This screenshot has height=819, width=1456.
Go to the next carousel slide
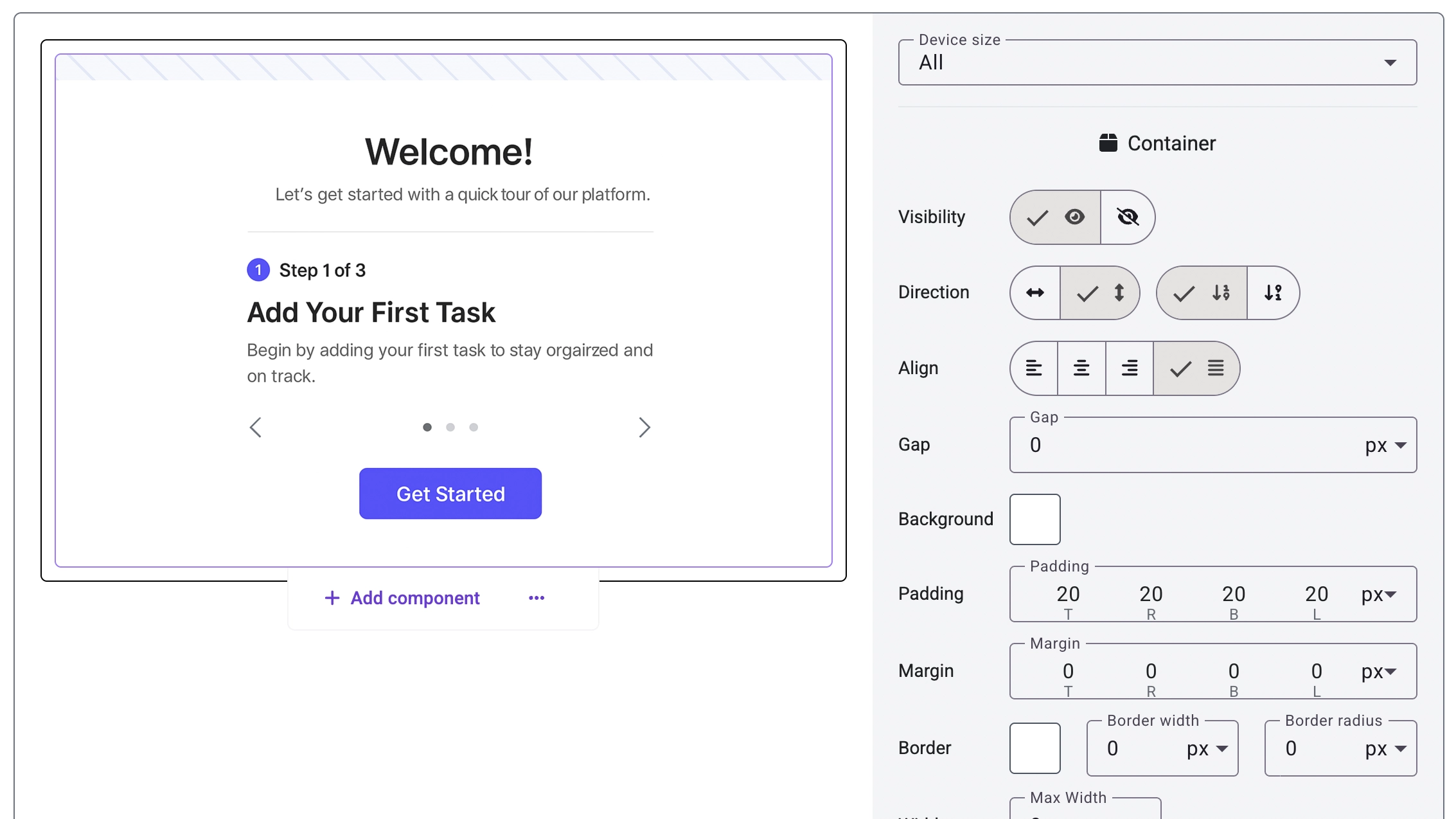(x=645, y=427)
